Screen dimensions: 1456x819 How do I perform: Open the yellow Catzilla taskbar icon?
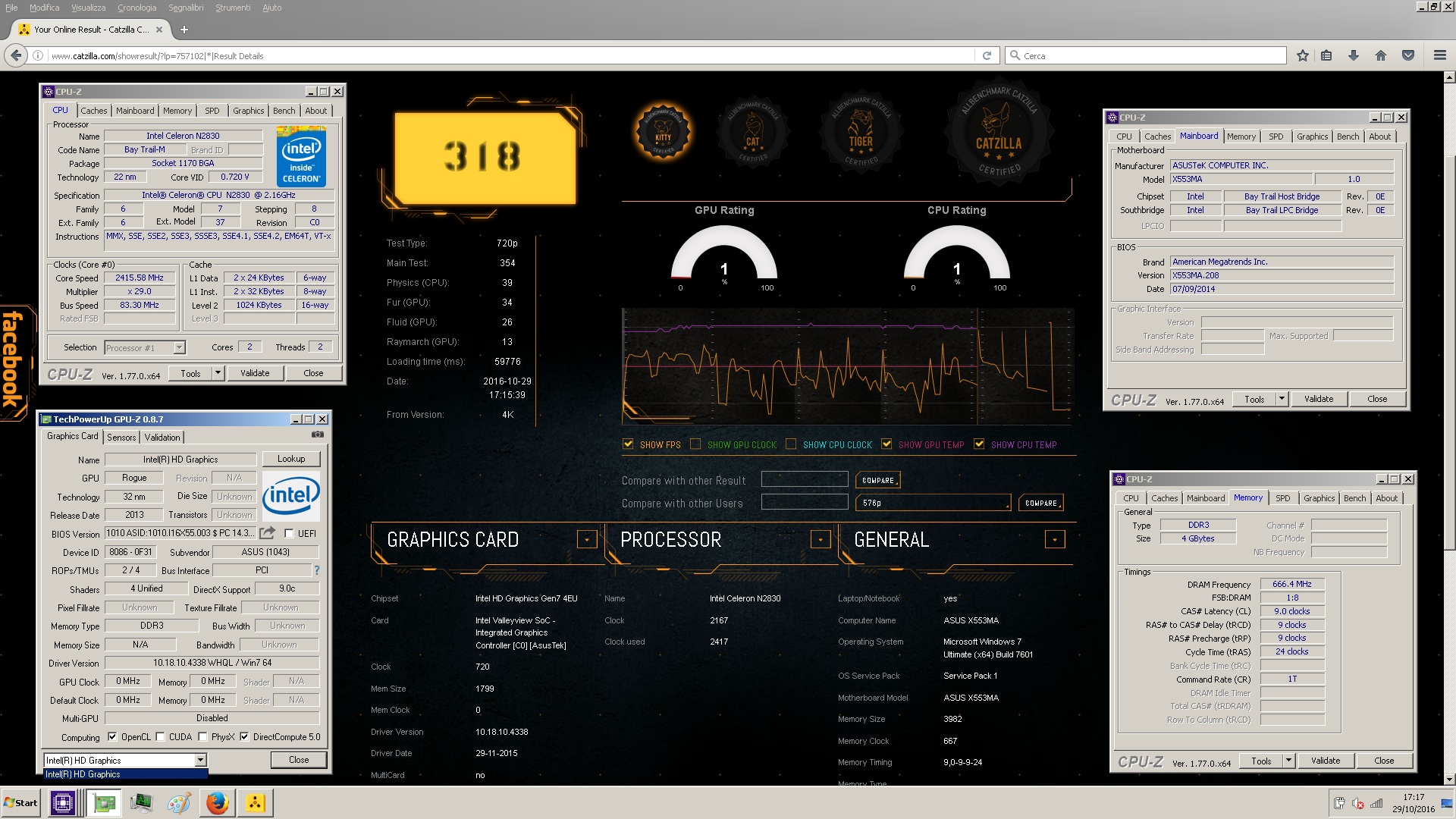[255, 802]
